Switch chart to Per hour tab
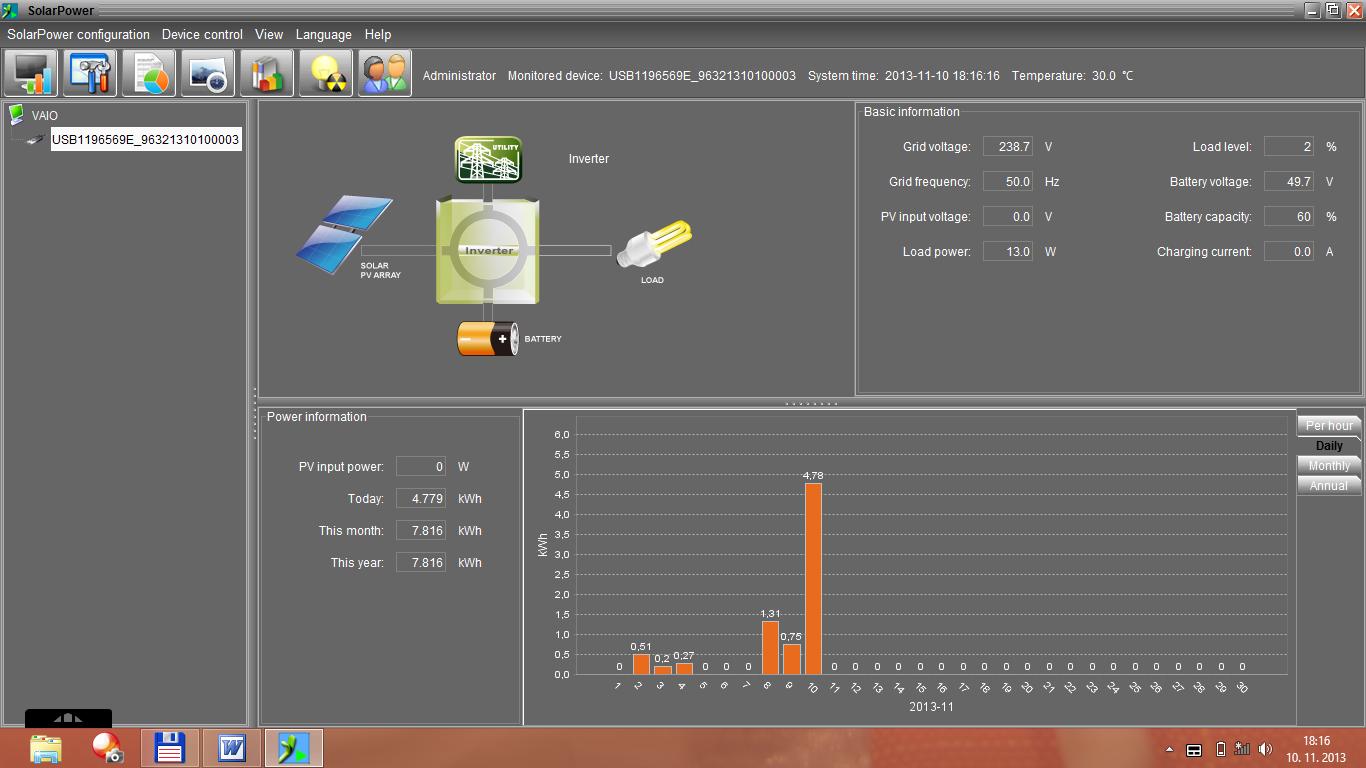This screenshot has width=1366, height=768. pyautogui.click(x=1328, y=425)
